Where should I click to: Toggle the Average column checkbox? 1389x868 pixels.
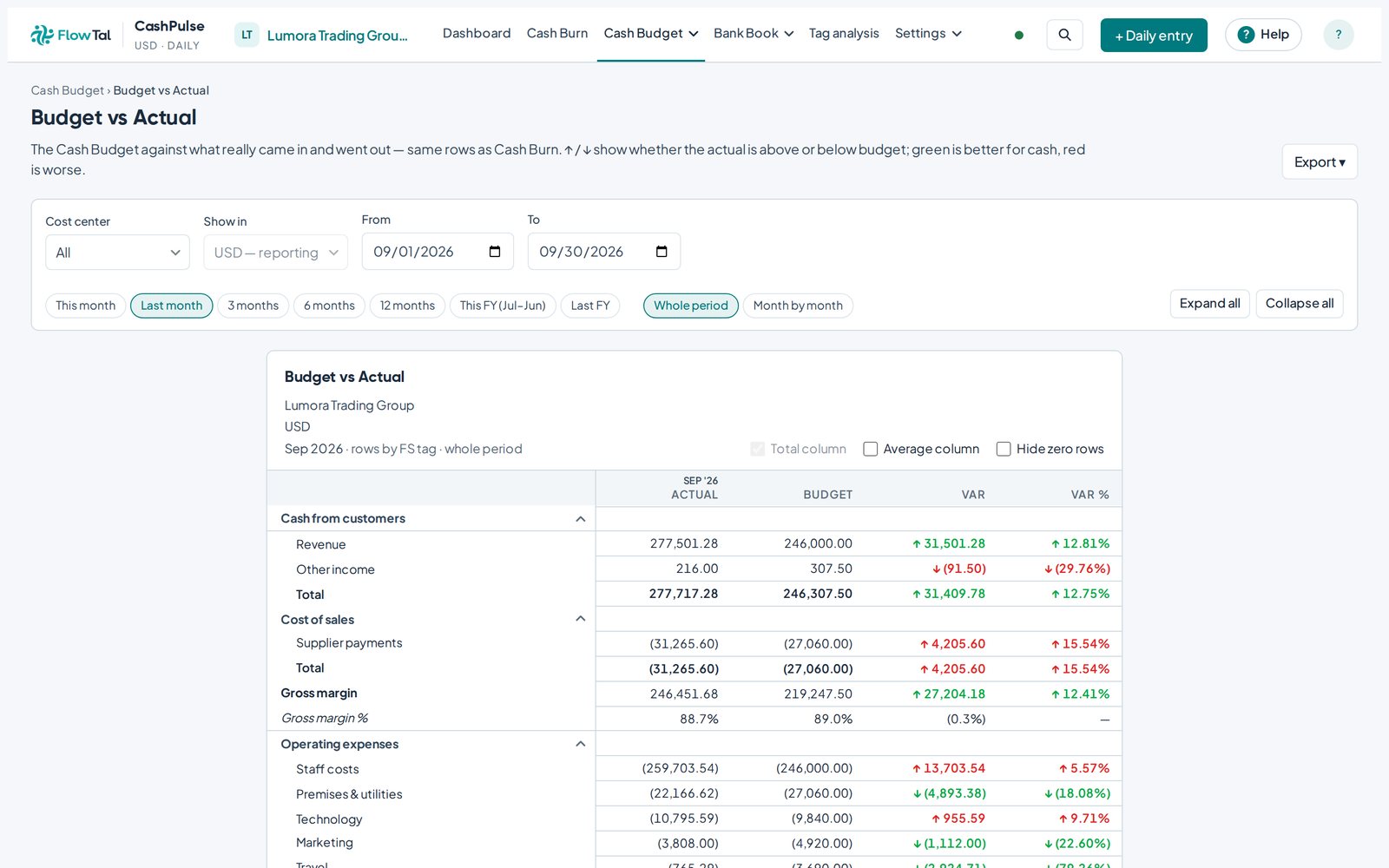[x=870, y=449]
